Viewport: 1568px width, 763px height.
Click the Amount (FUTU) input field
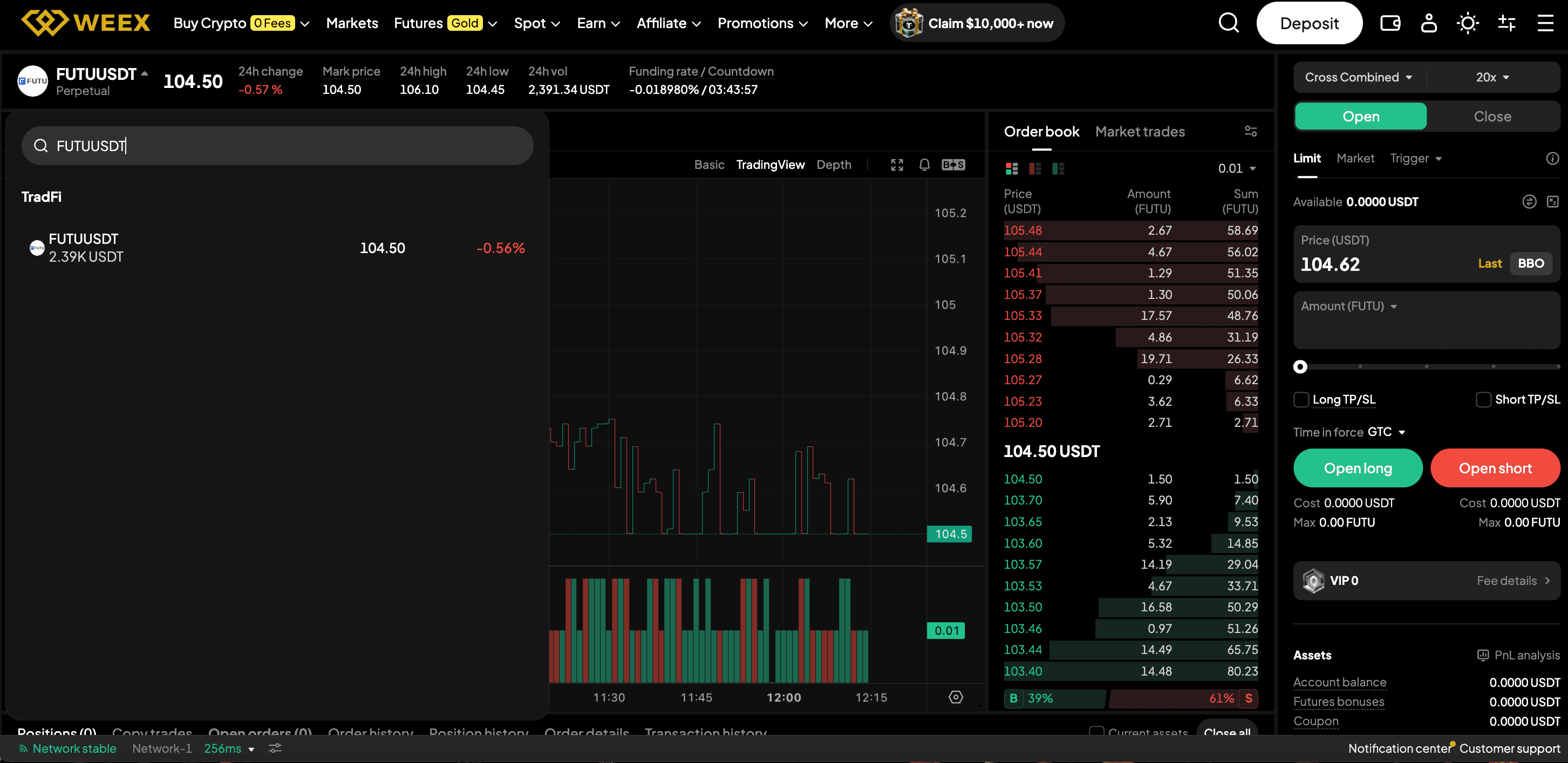click(1426, 321)
